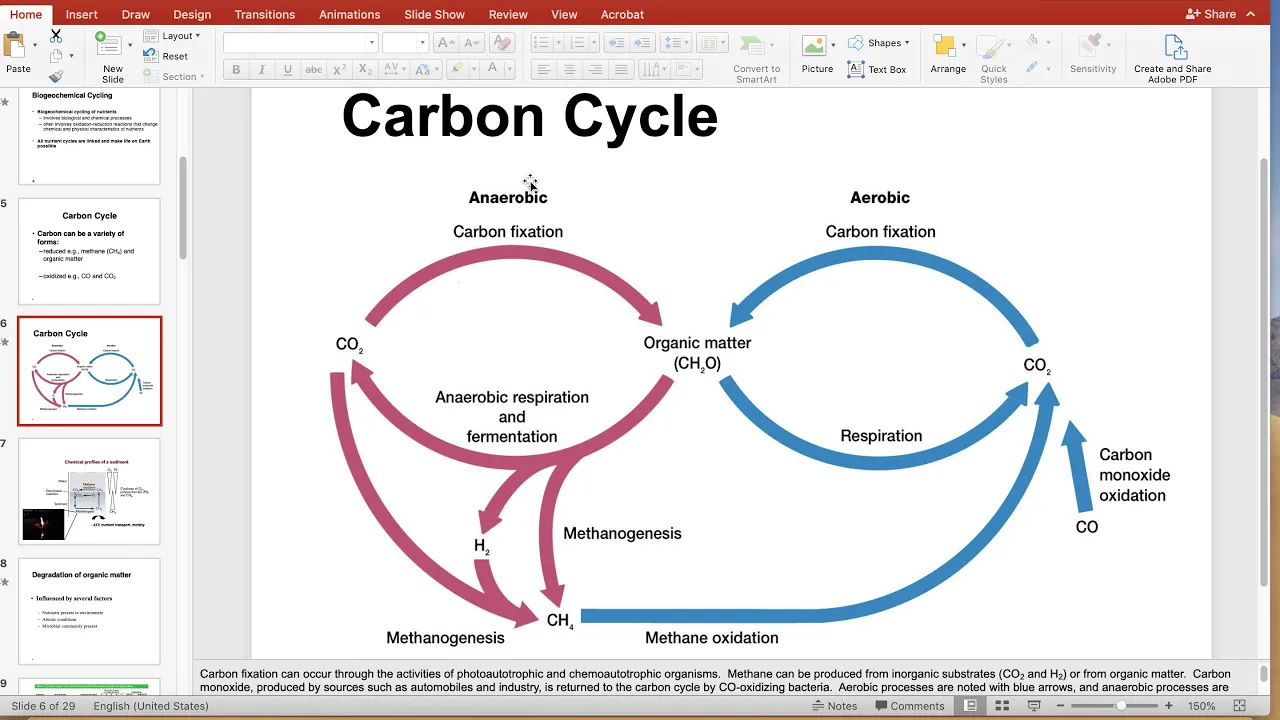
Task: Open the Slide Show tab
Action: [435, 14]
